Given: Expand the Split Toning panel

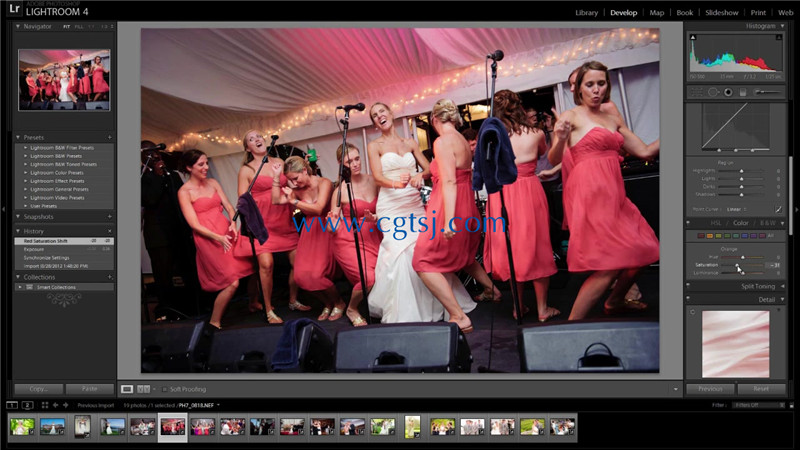Looking at the screenshot, I should pyautogui.click(x=783, y=286).
